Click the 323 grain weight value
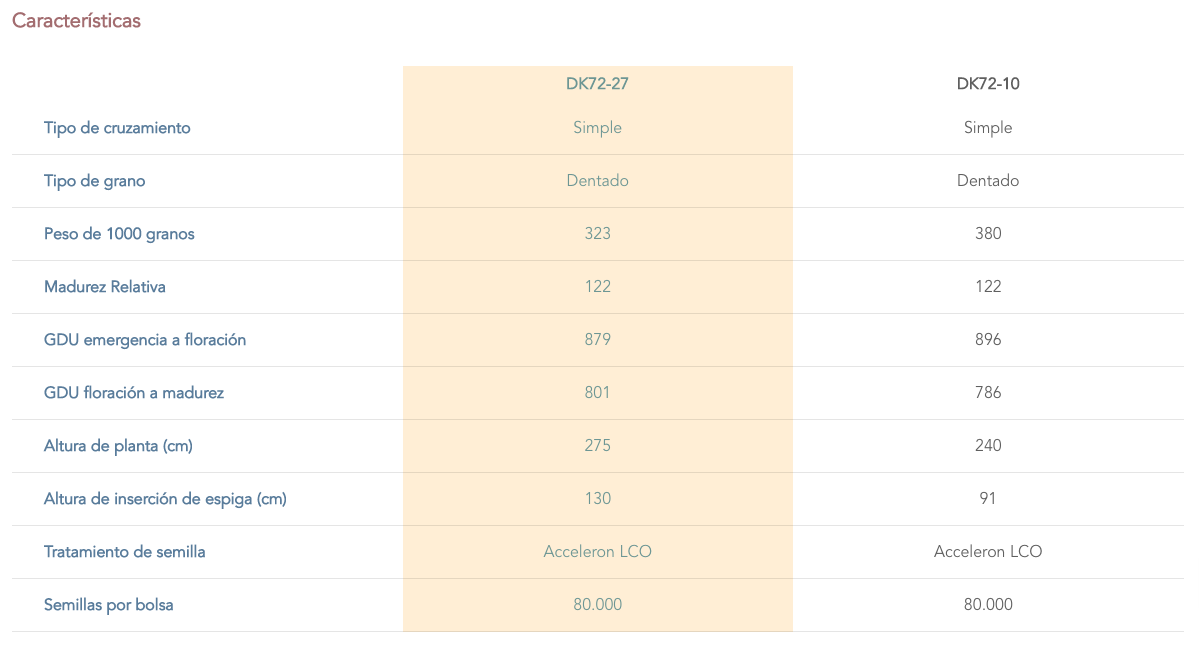This screenshot has width=1199, height=648. pyautogui.click(x=597, y=234)
